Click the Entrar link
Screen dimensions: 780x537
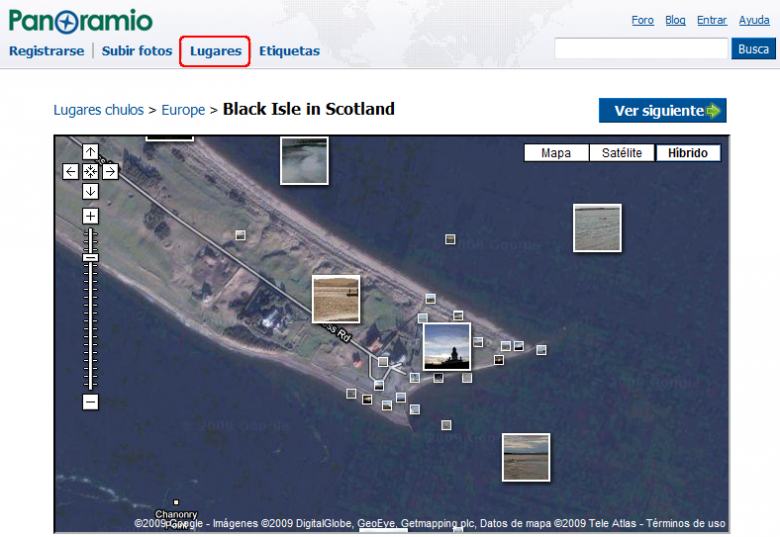711,20
